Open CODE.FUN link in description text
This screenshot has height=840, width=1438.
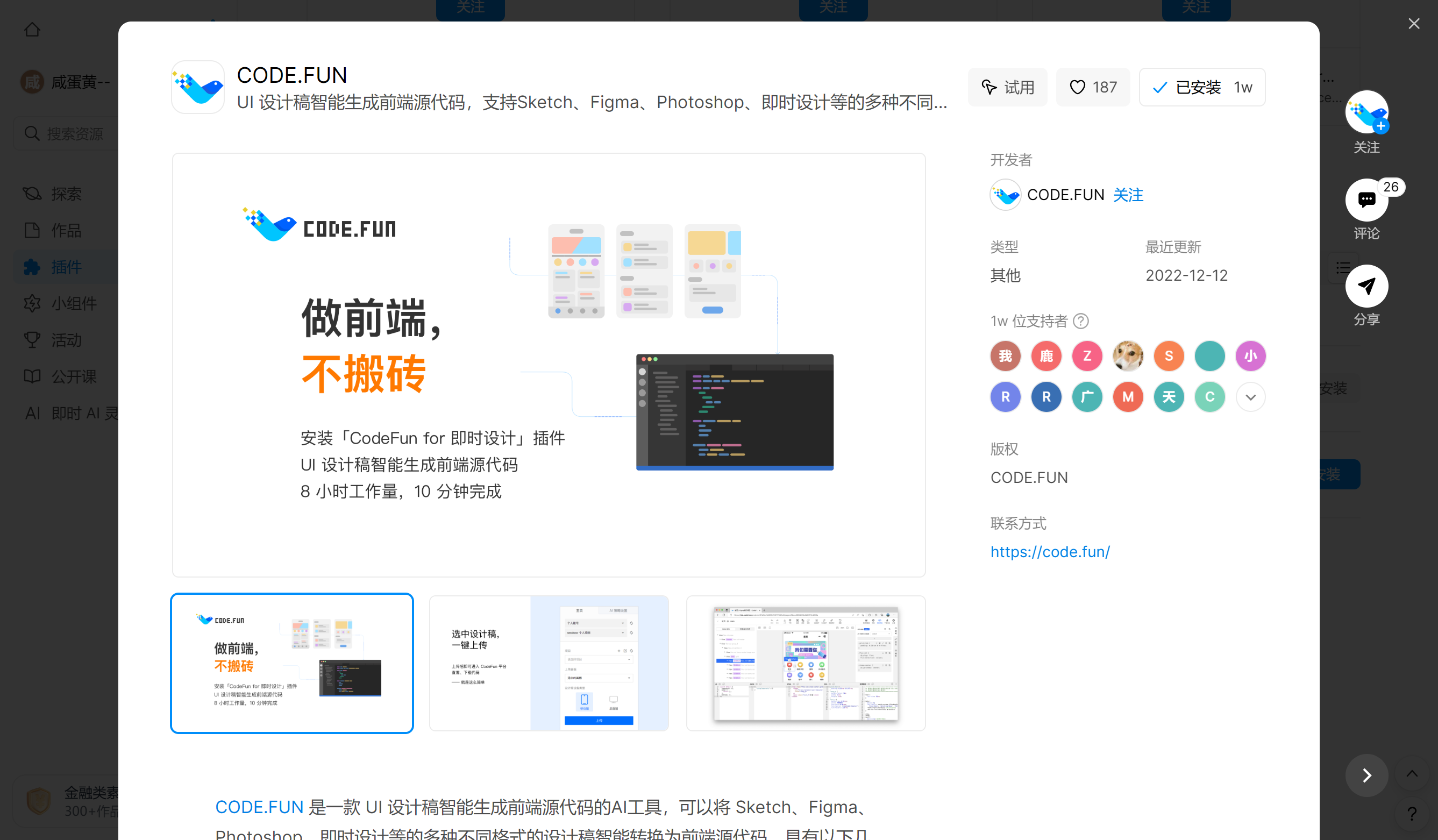[259, 807]
